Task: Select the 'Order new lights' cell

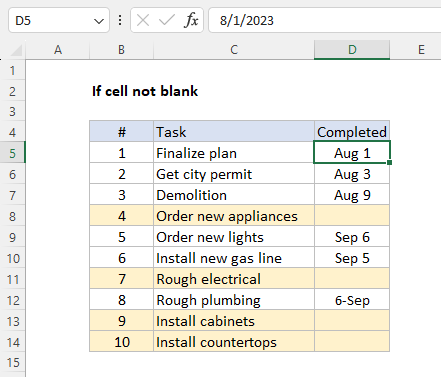Action: click(x=234, y=237)
